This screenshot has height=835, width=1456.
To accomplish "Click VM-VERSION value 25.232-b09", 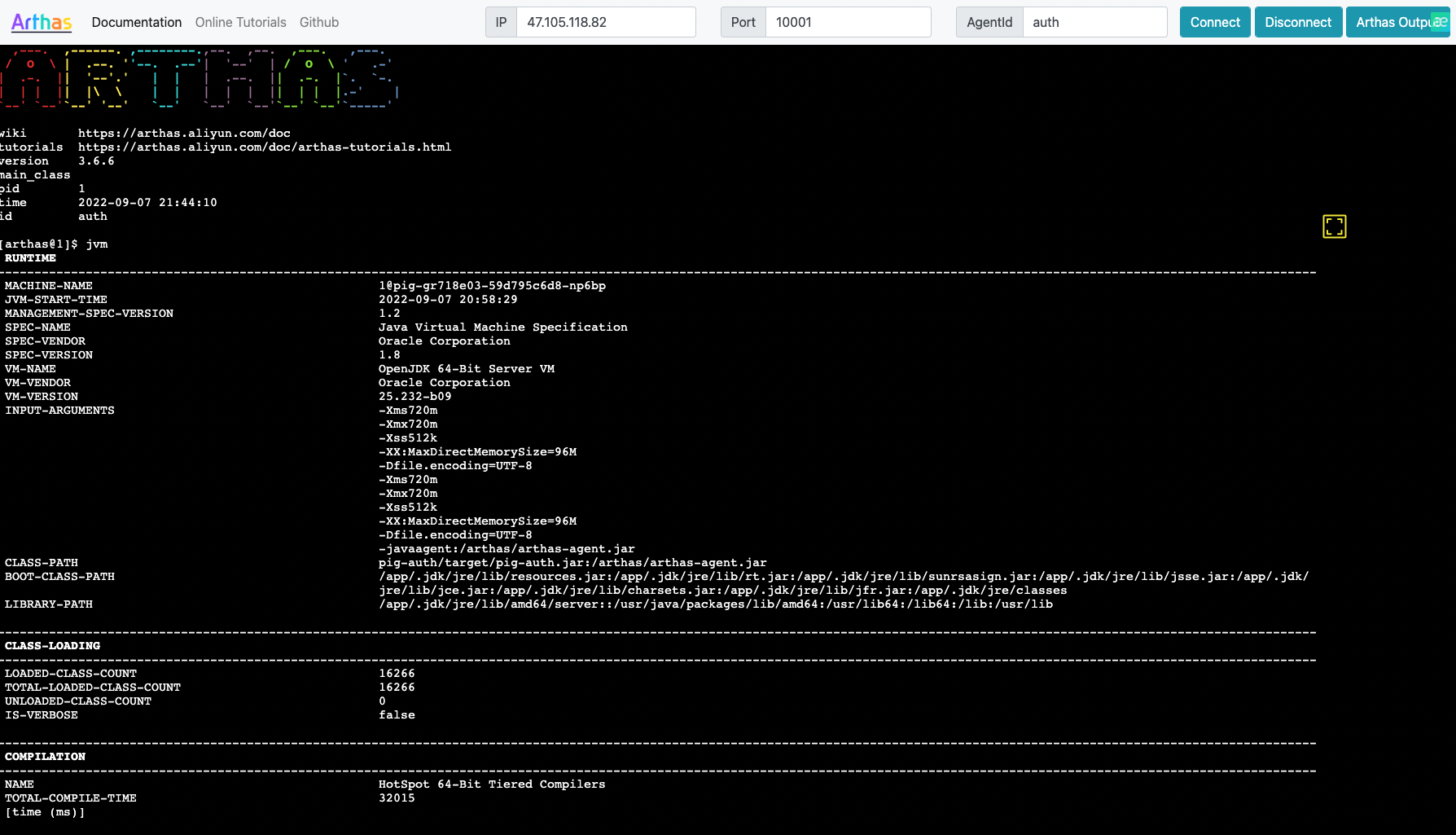I will (414, 397).
